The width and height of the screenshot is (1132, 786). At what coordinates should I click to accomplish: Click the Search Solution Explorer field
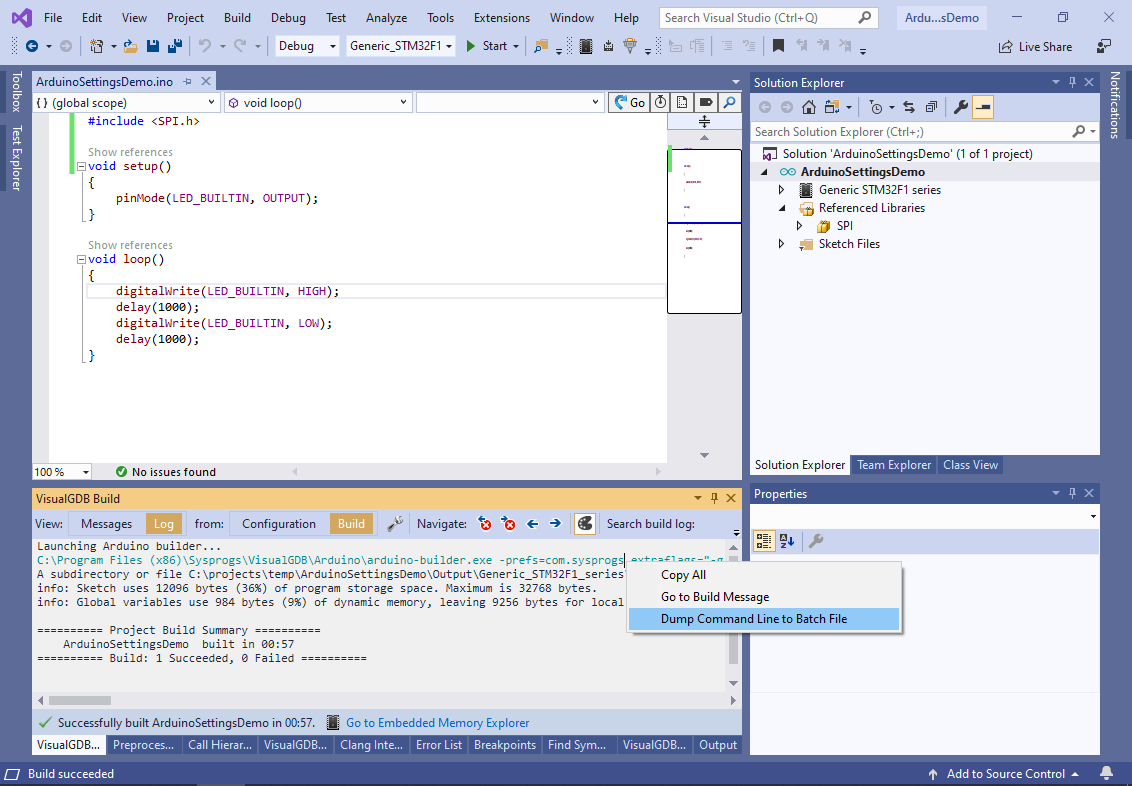tap(926, 131)
